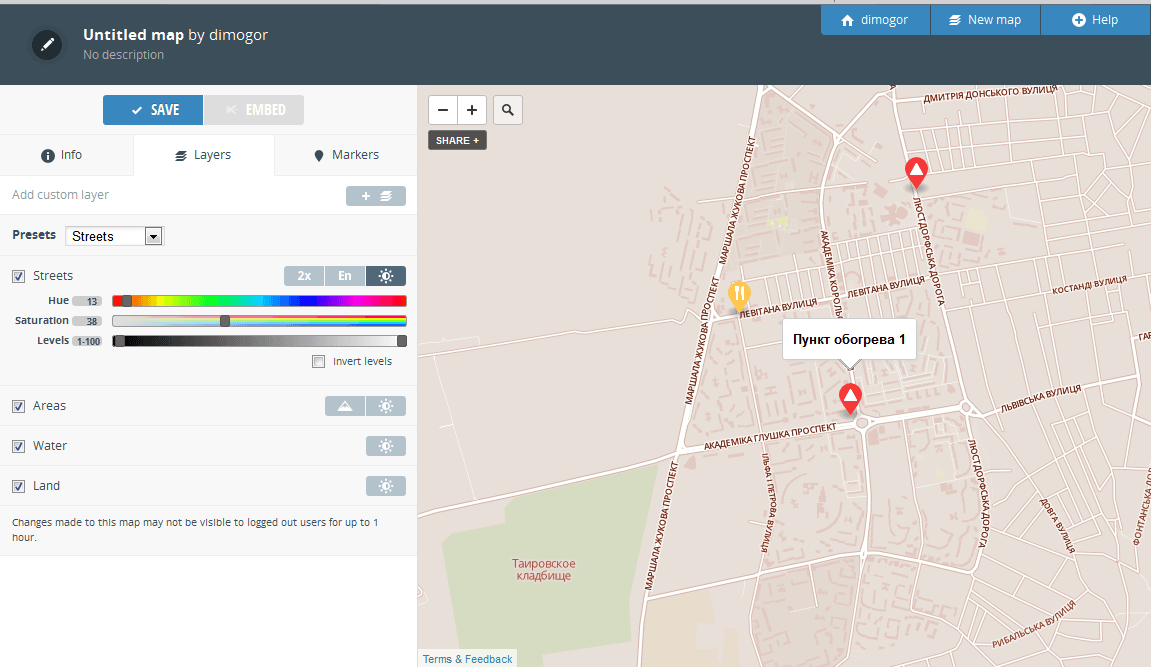The height and width of the screenshot is (667, 1151).
Task: Uncheck the Streets layer checkbox
Action: (18, 276)
